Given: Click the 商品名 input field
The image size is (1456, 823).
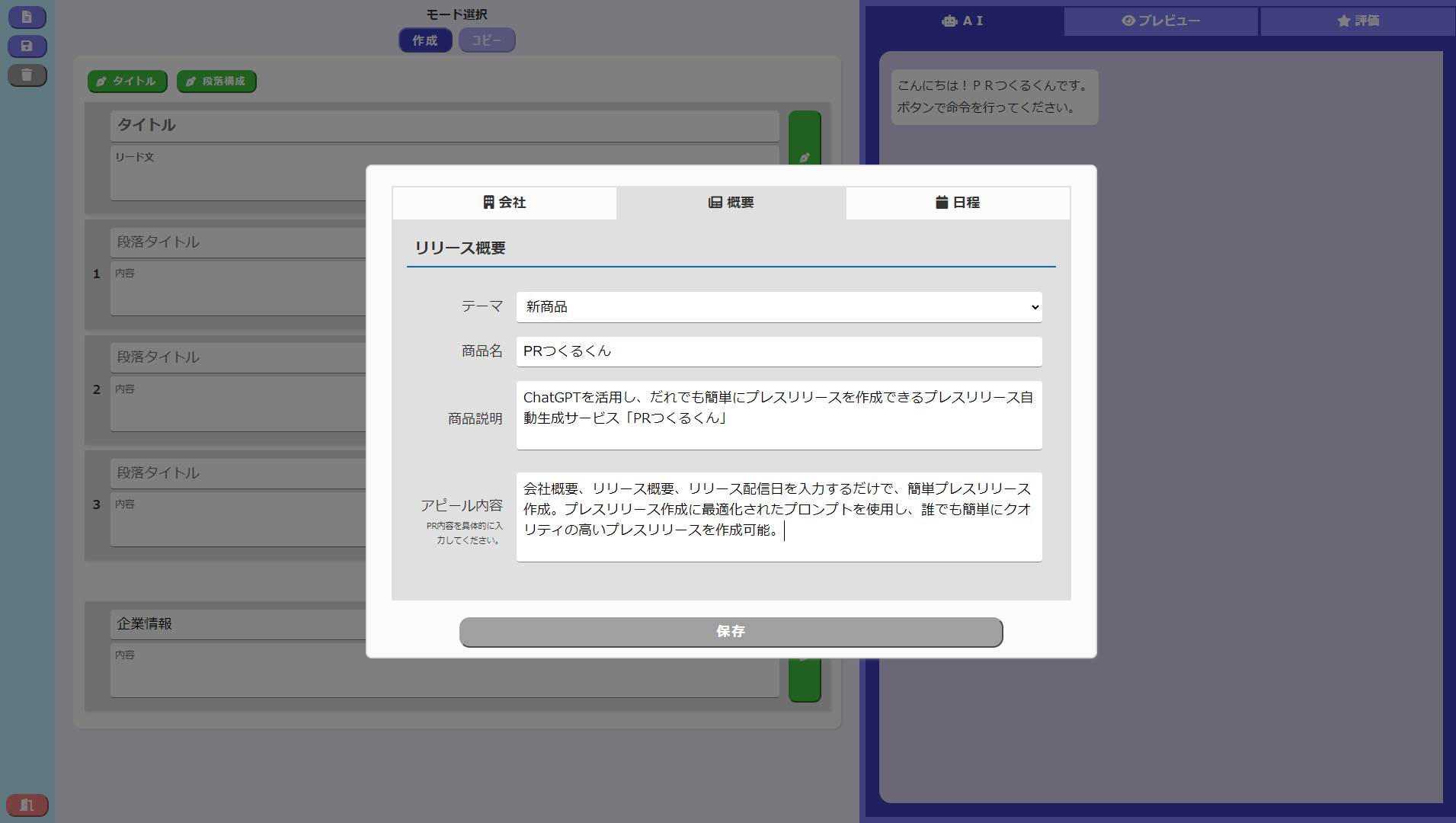Looking at the screenshot, I should pos(779,351).
